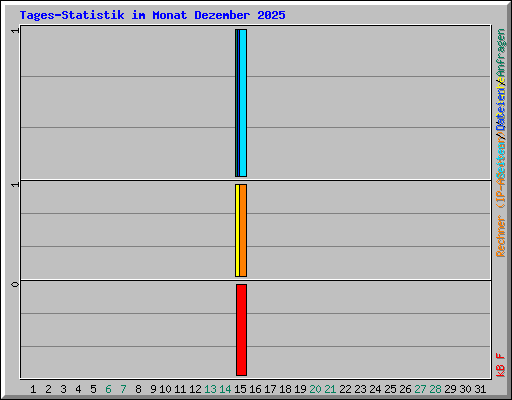Click the dark green bar on day 15
This screenshot has height=400, width=512.
[x=236, y=103]
